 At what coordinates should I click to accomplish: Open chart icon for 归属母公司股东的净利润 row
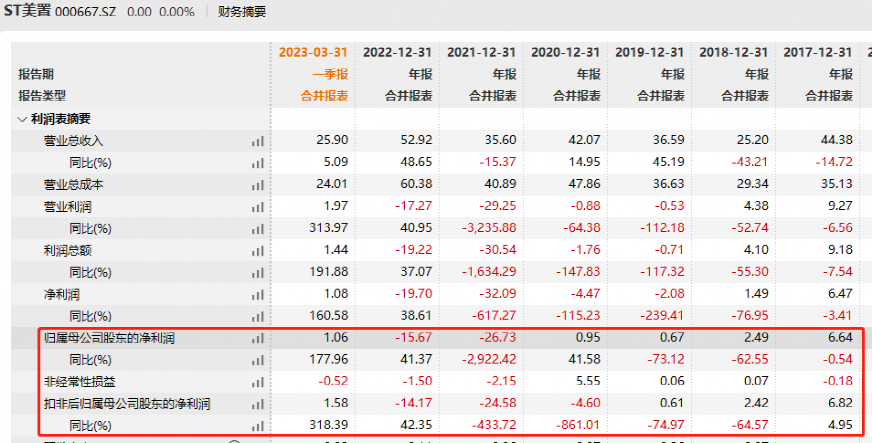[258, 338]
